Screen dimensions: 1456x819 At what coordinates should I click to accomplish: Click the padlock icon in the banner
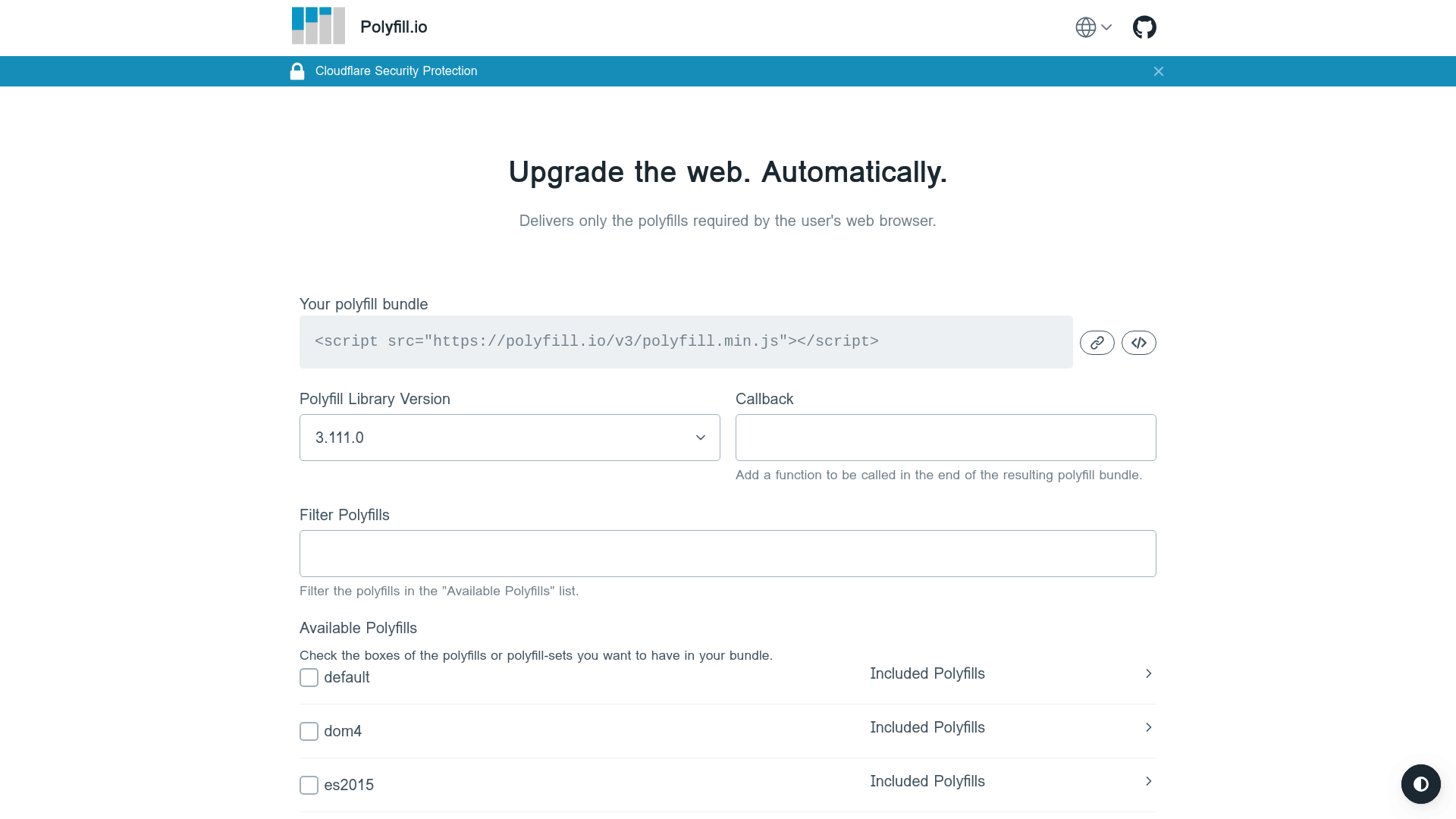click(297, 71)
